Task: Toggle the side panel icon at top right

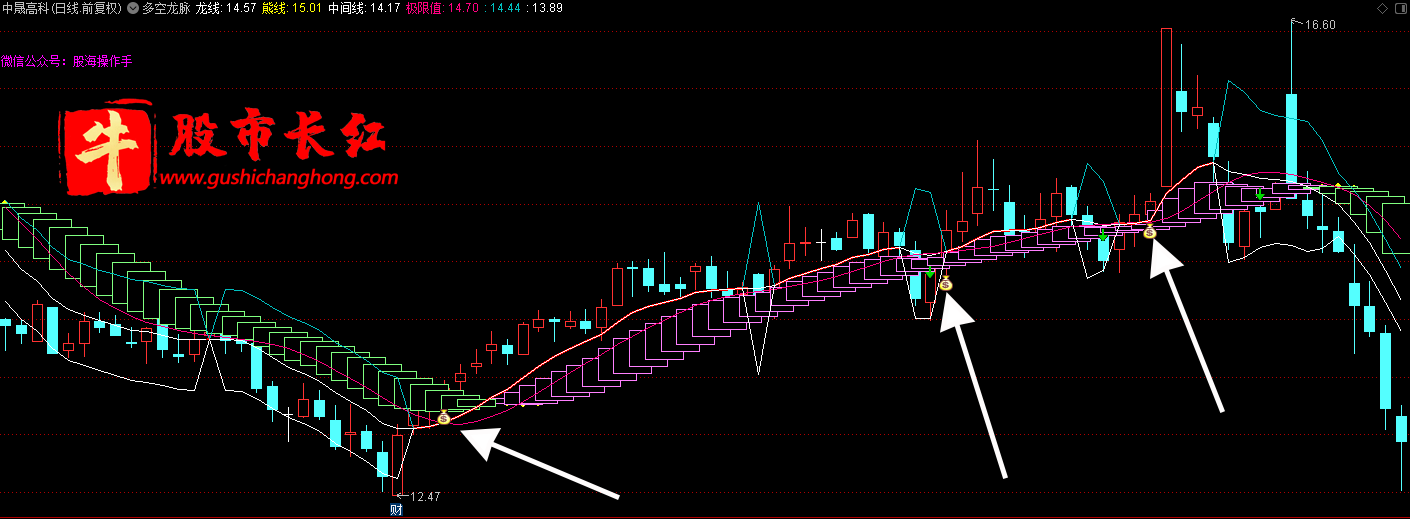Action: pos(1399,8)
